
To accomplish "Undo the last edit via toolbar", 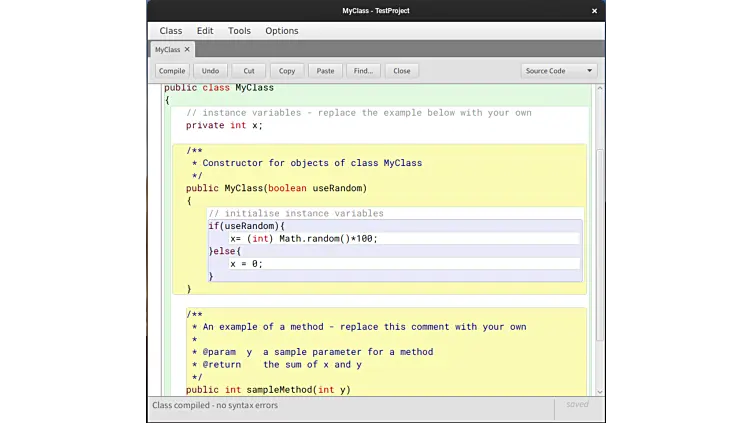I will pyautogui.click(x=210, y=71).
